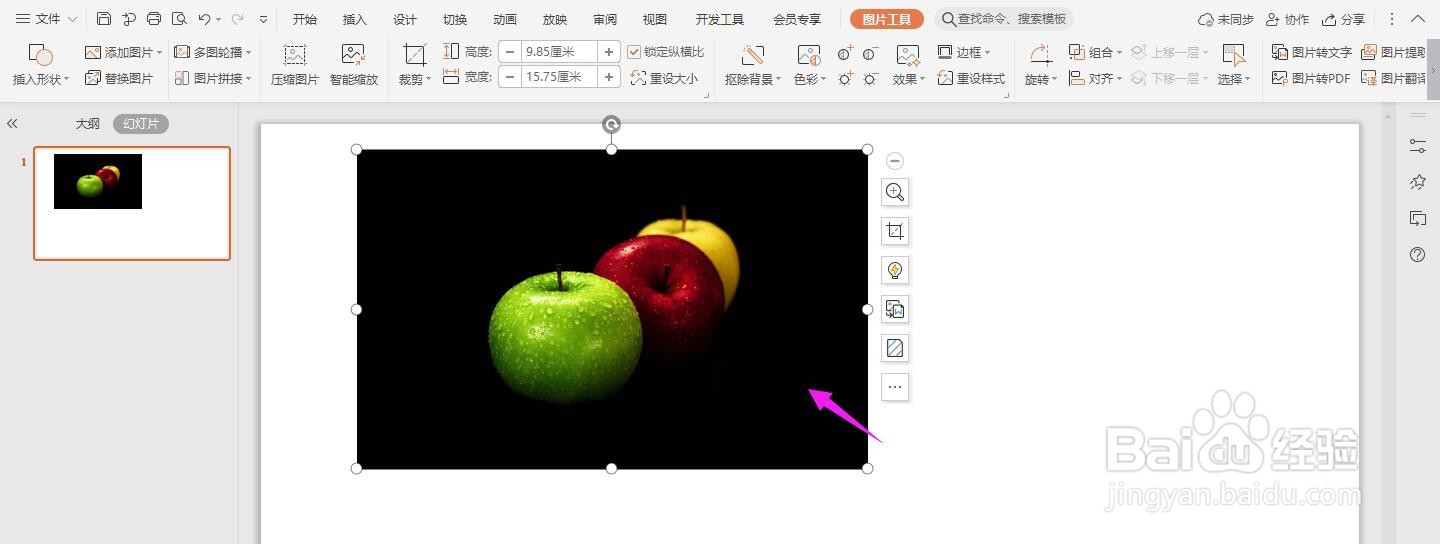Expand Border (边框) dropdown
The height and width of the screenshot is (544, 1440).
(x=987, y=52)
